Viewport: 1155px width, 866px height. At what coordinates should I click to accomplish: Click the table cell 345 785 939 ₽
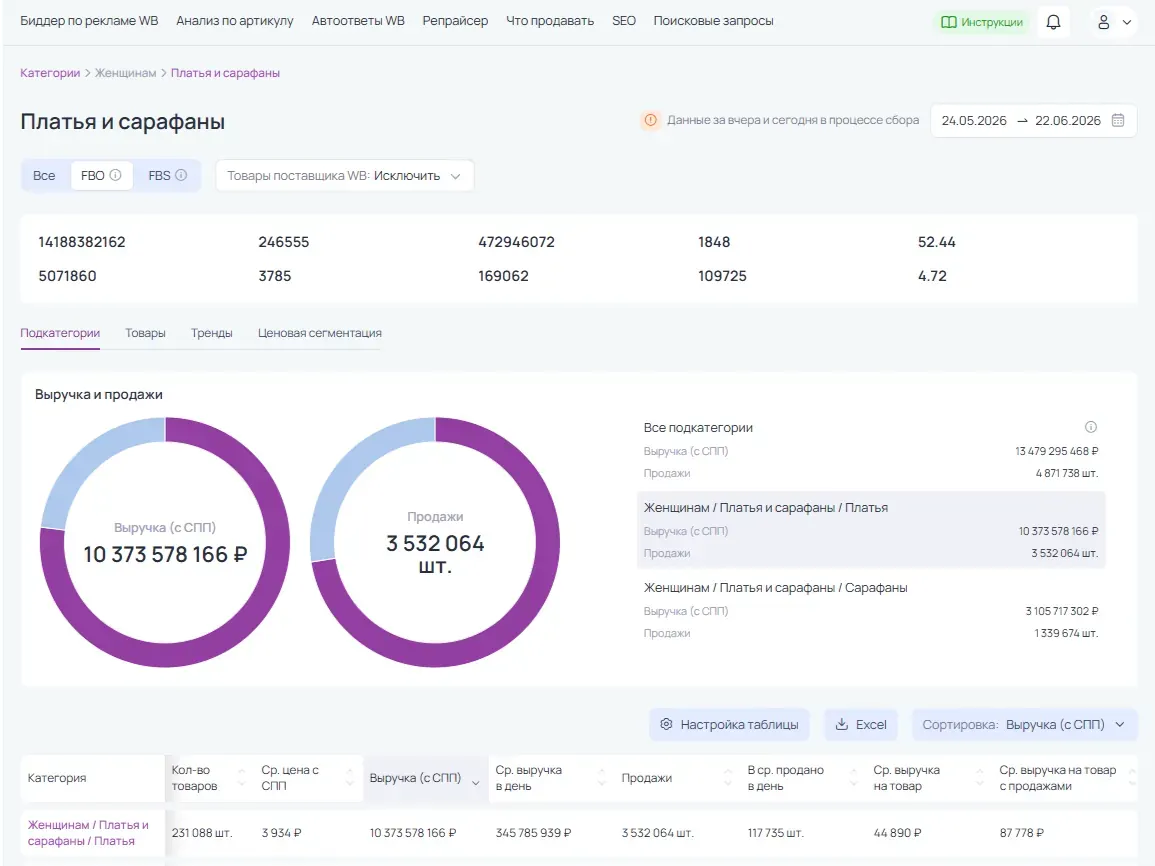pyautogui.click(x=533, y=833)
